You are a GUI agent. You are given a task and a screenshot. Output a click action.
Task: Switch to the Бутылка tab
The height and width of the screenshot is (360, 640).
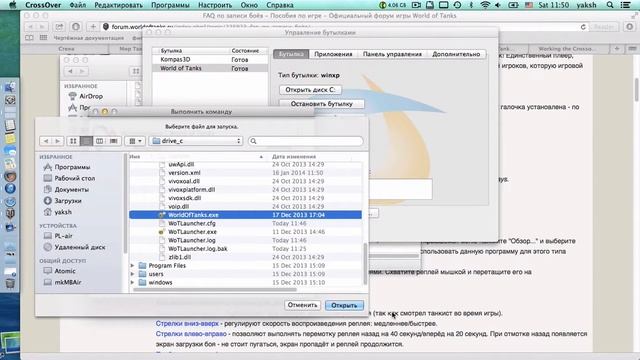tap(291, 54)
